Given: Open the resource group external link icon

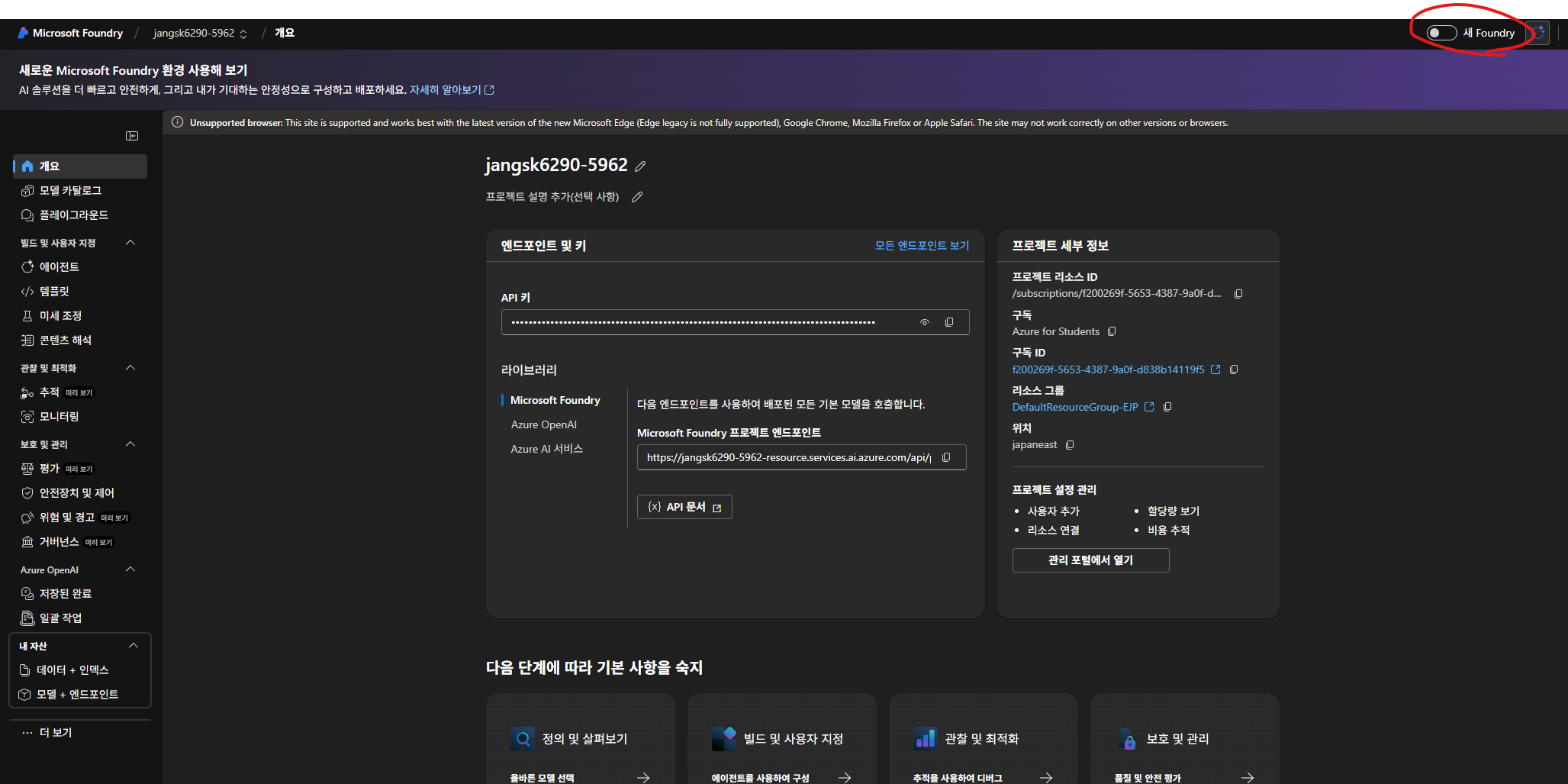Looking at the screenshot, I should click(1149, 407).
